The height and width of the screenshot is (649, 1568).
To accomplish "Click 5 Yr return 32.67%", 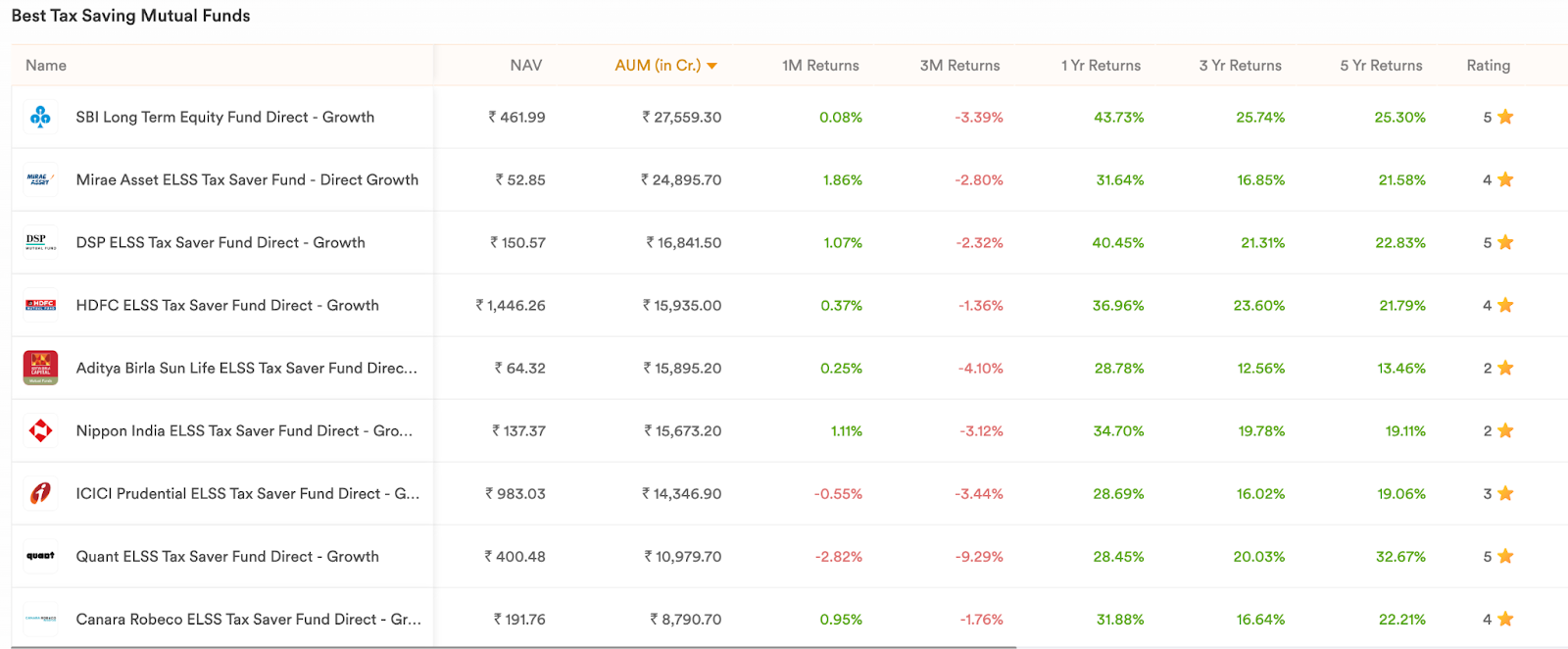I will (x=1400, y=556).
